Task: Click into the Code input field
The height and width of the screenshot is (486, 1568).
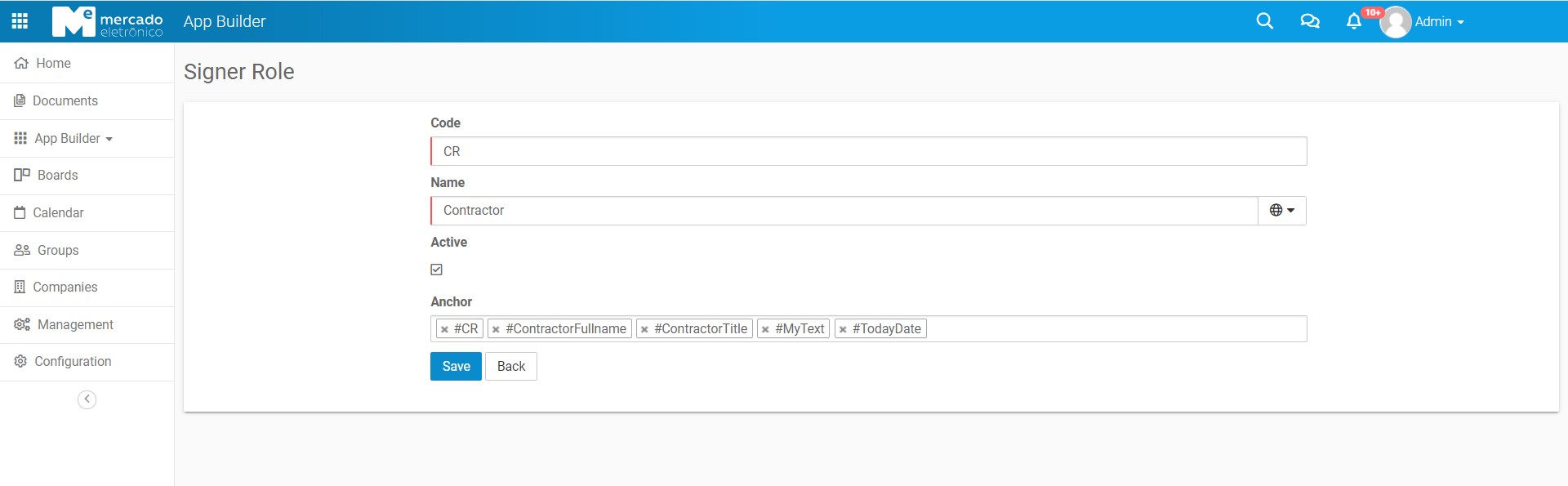Action: 868,152
